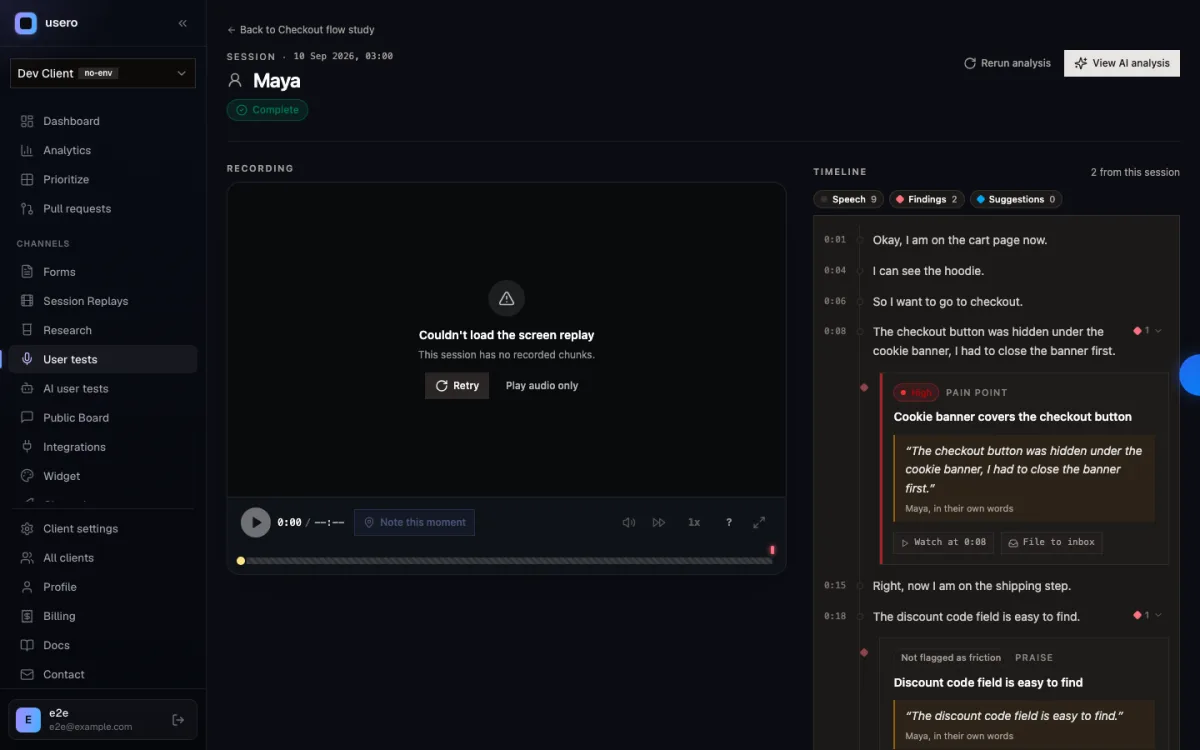Change playback speed from 1x
Screen dimensions: 1200x750
click(x=694, y=522)
